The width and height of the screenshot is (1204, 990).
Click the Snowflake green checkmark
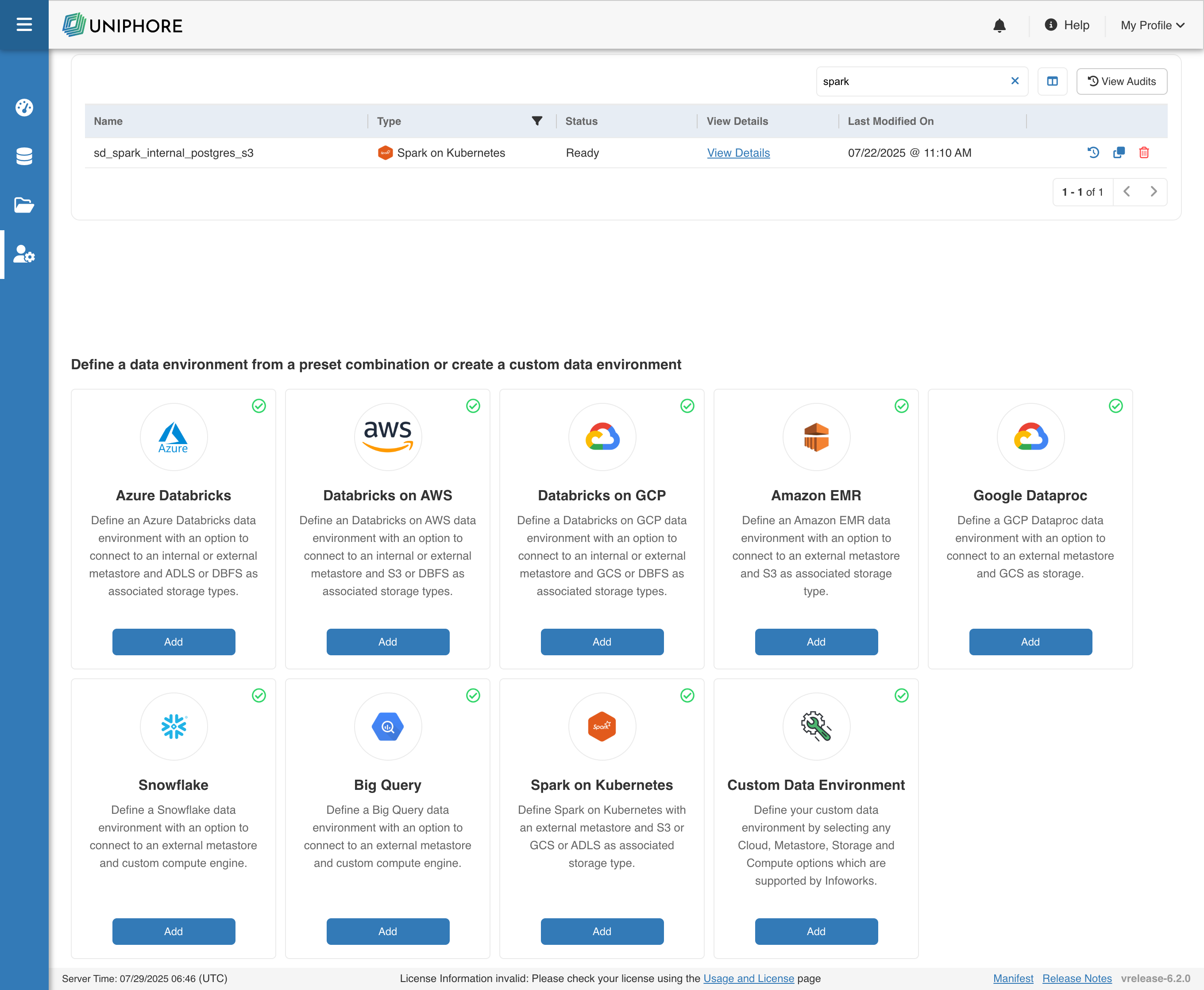(259, 695)
